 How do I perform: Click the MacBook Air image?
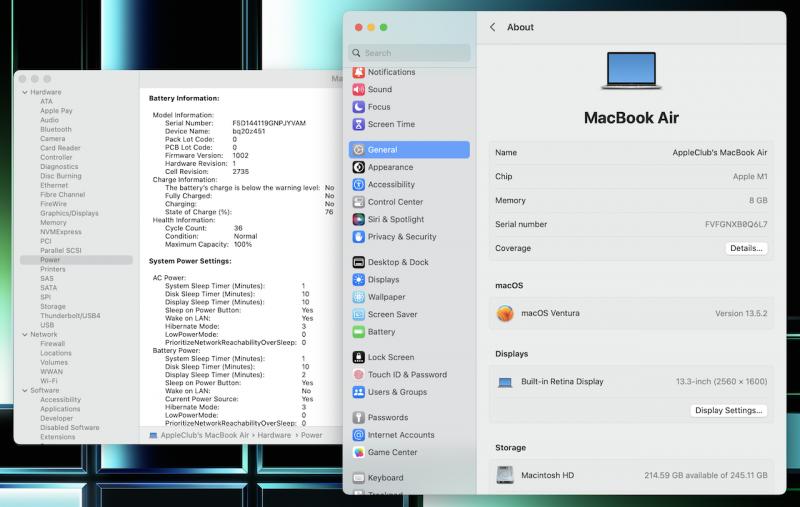point(631,70)
